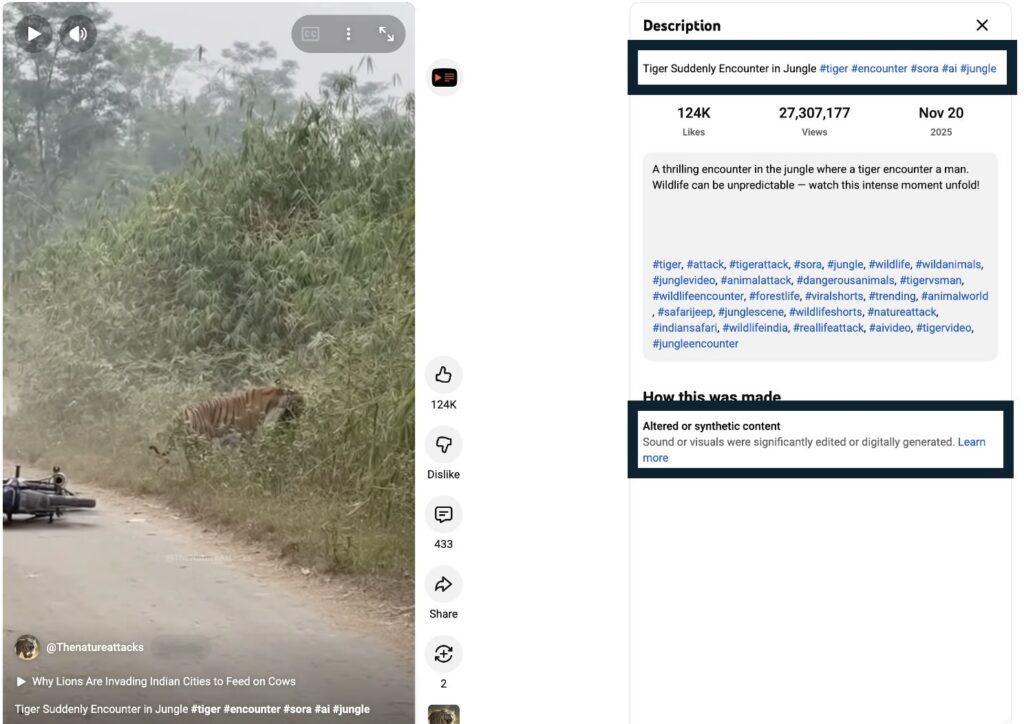
Task: Click the #wildlifeindia hashtag
Action: 755,328
